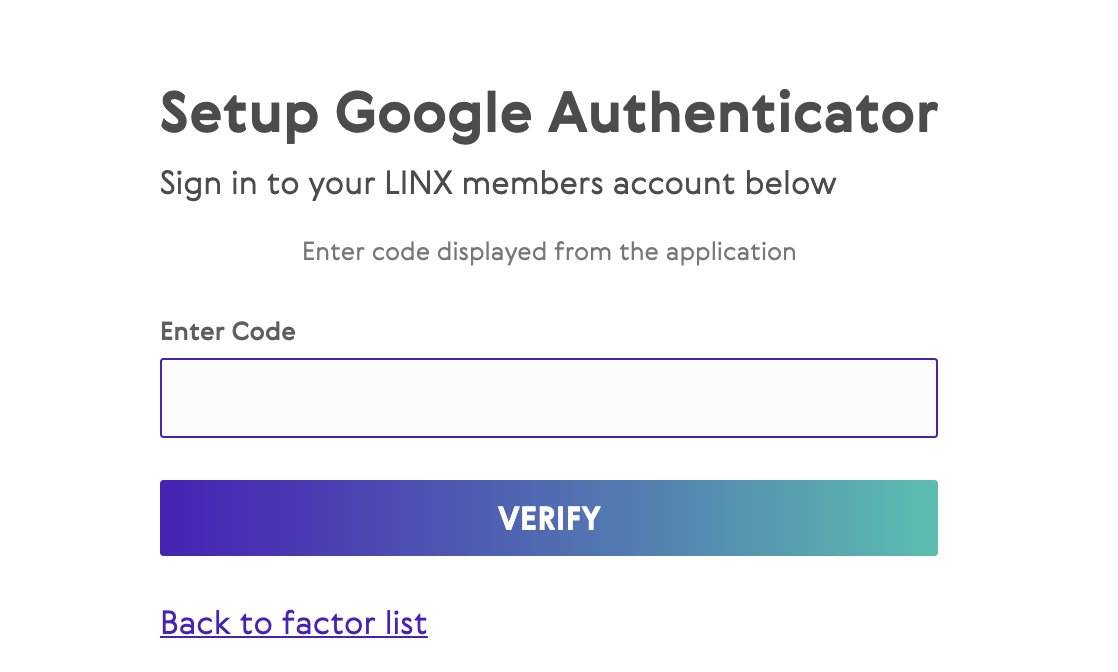Click the word Authenticator in the heading
Viewport: 1118px width, 672px height.
tap(743, 114)
